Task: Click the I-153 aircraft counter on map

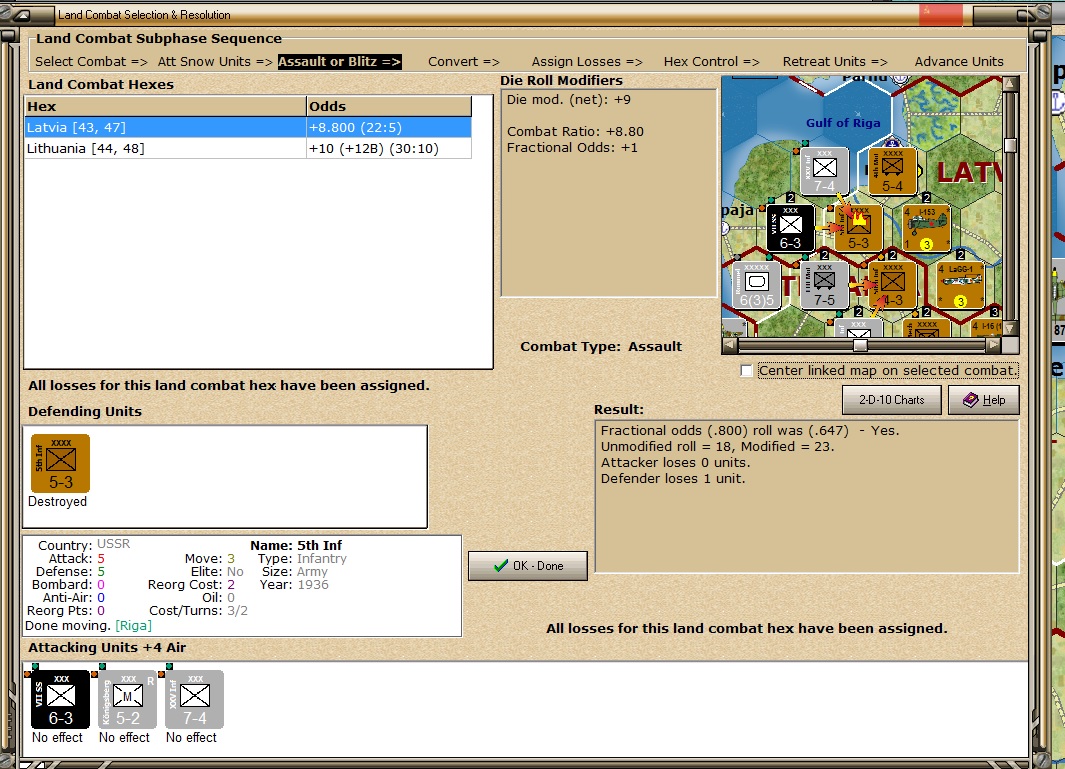Action: click(x=926, y=228)
